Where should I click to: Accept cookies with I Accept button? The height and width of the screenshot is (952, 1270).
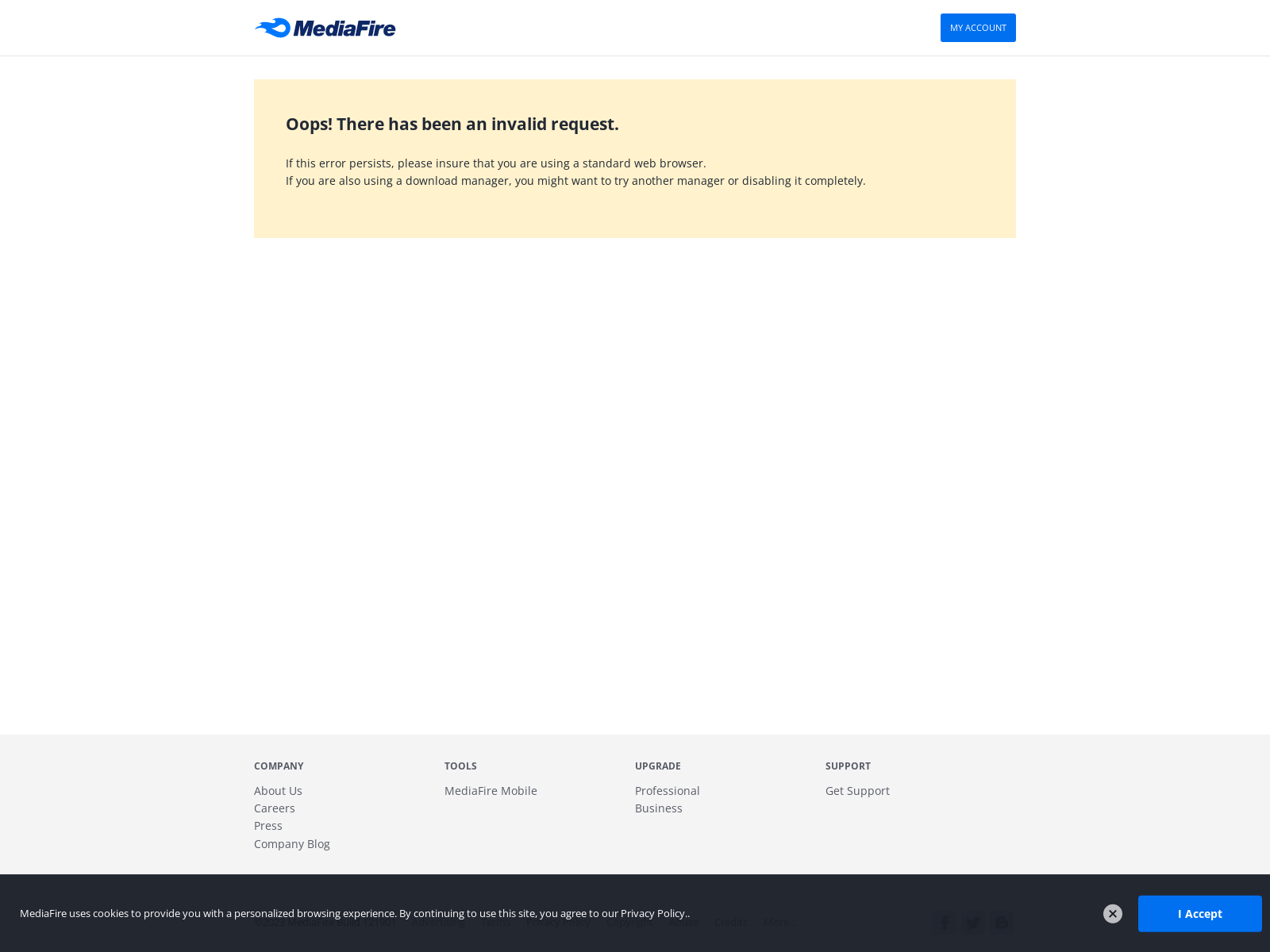(1199, 914)
